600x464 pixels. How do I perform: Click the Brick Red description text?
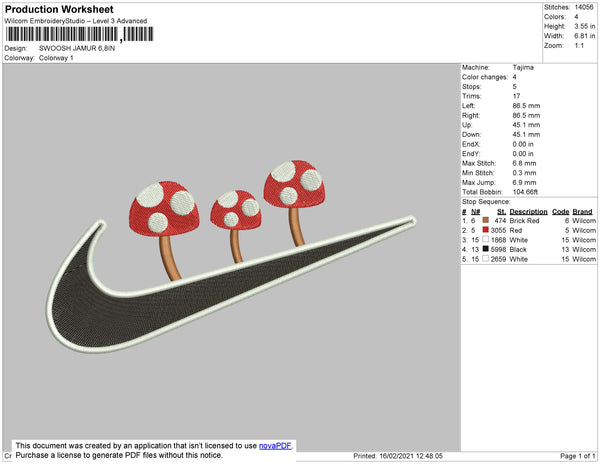coord(524,221)
